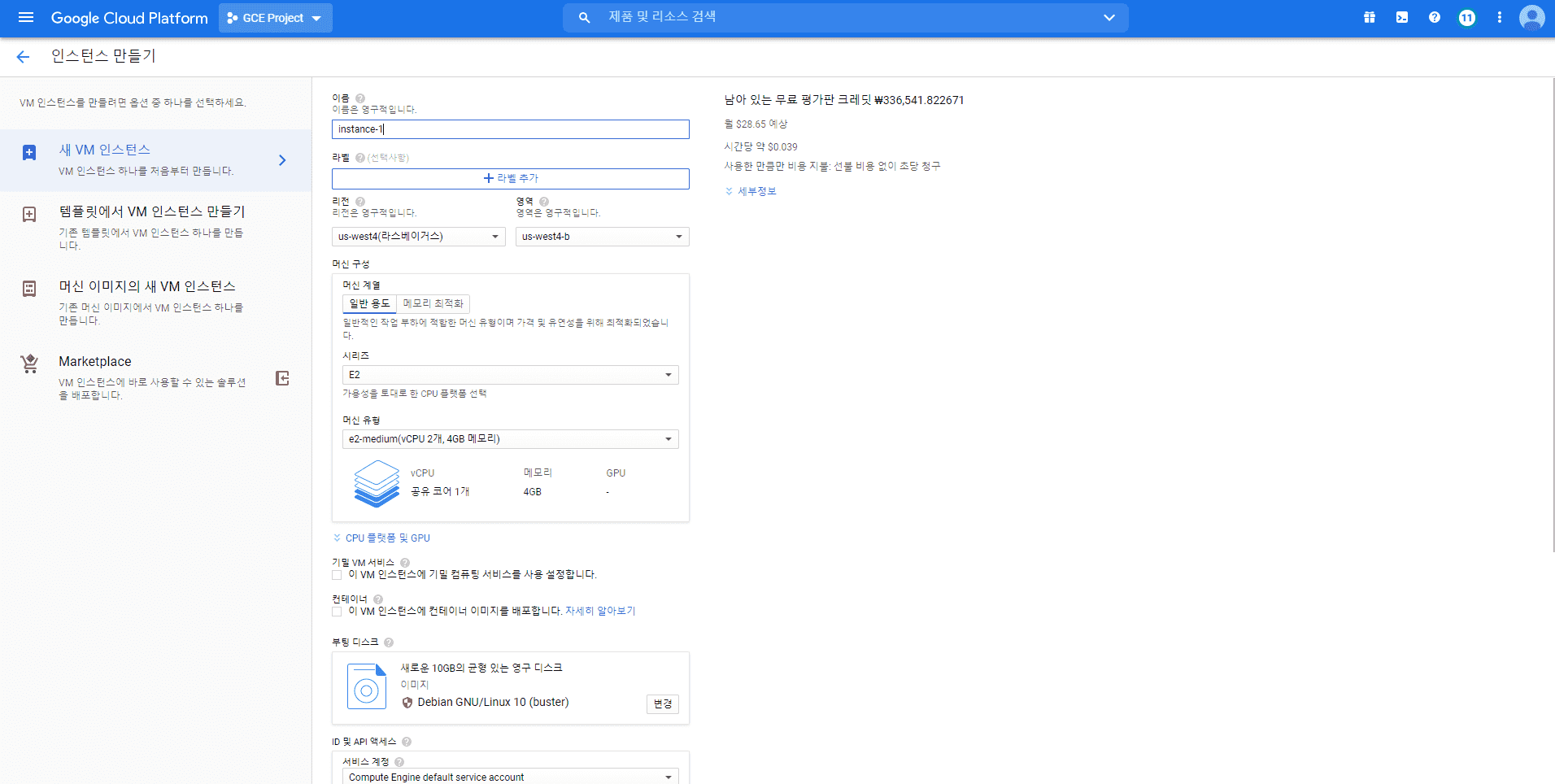Image resolution: width=1555 pixels, height=784 pixels.
Task: Expand the 세부정보 cost details
Action: coord(751,191)
